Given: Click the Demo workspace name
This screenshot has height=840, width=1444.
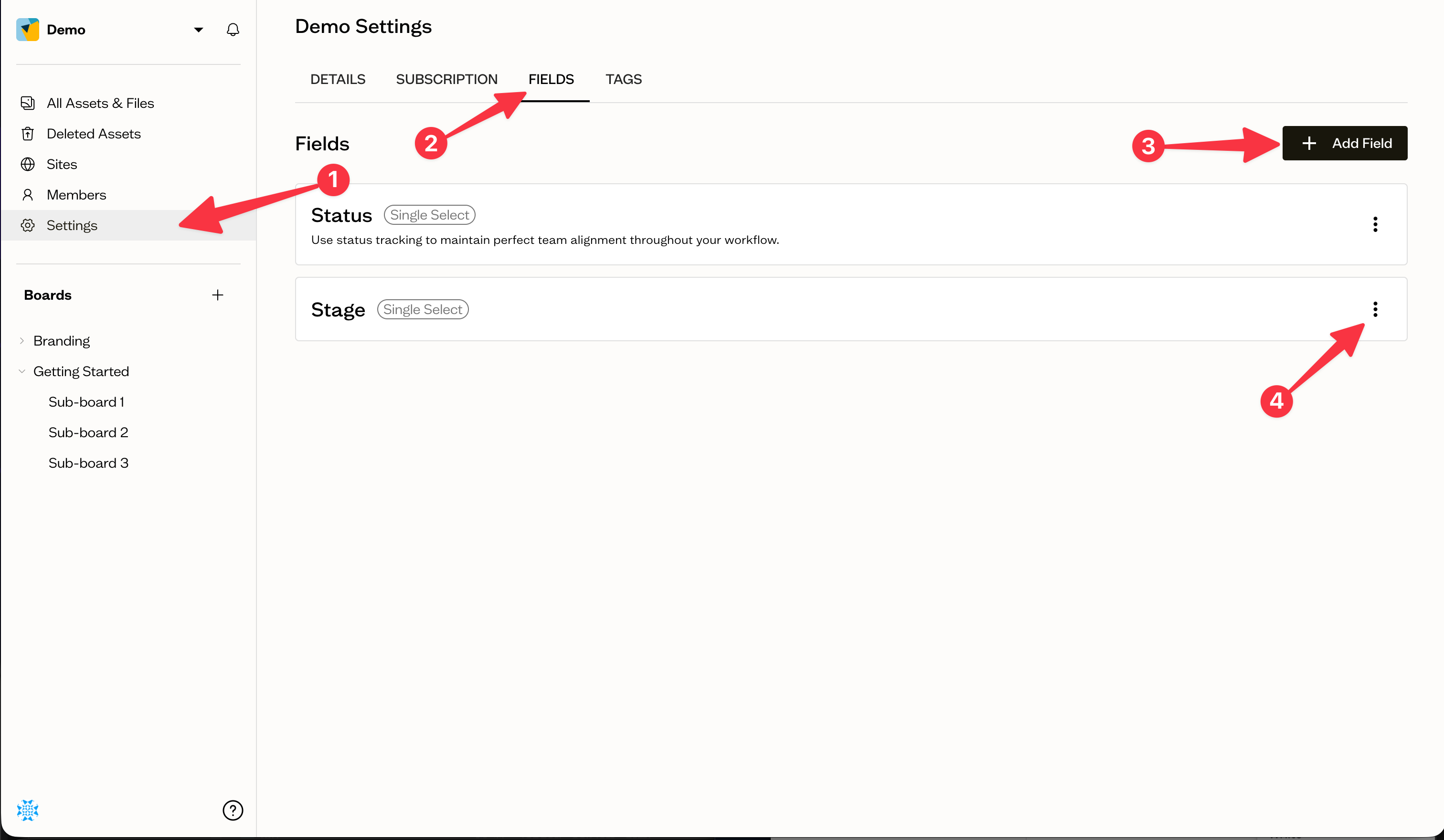Looking at the screenshot, I should pyautogui.click(x=66, y=30).
